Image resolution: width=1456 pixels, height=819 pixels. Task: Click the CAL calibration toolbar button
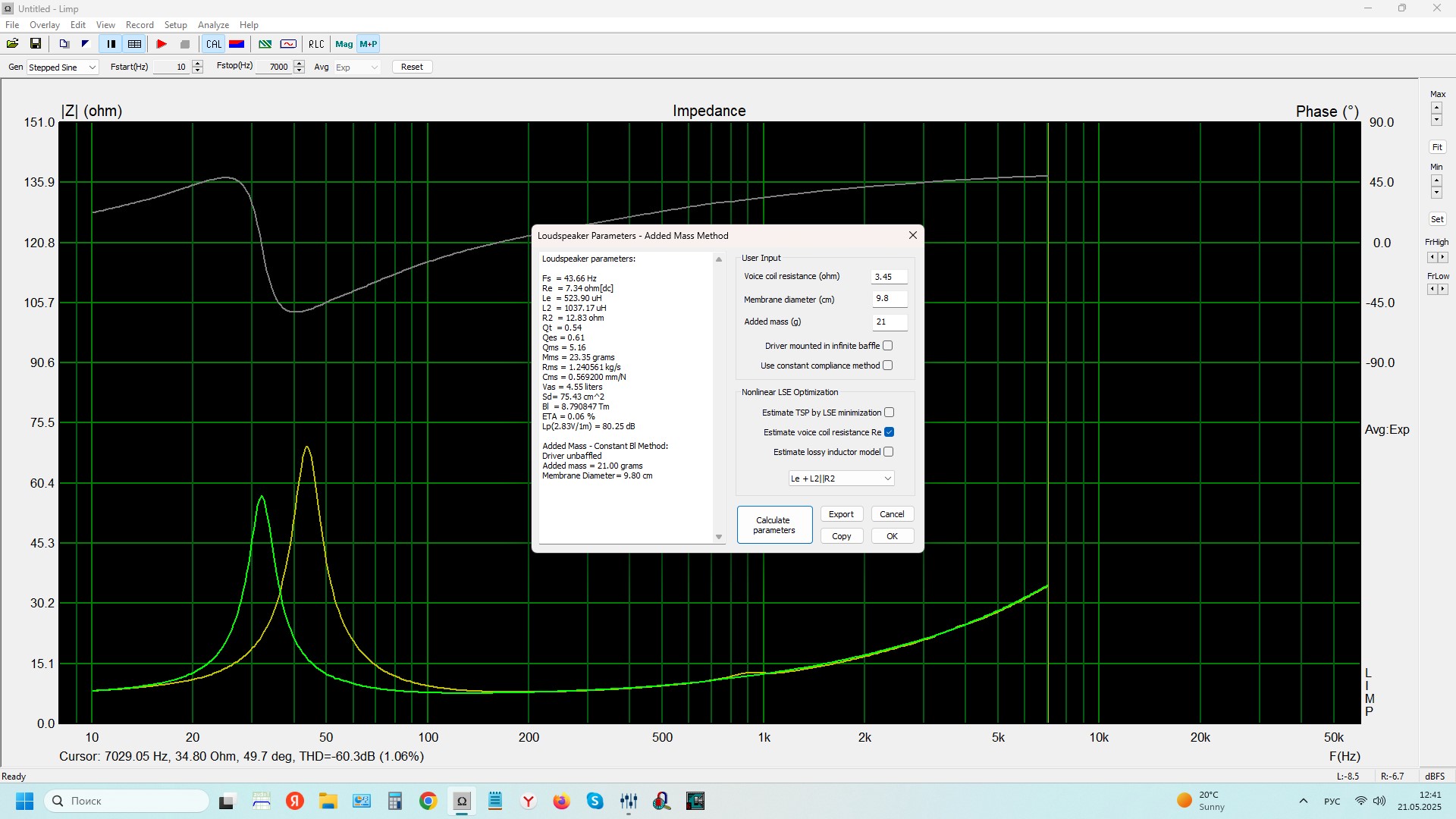214,44
